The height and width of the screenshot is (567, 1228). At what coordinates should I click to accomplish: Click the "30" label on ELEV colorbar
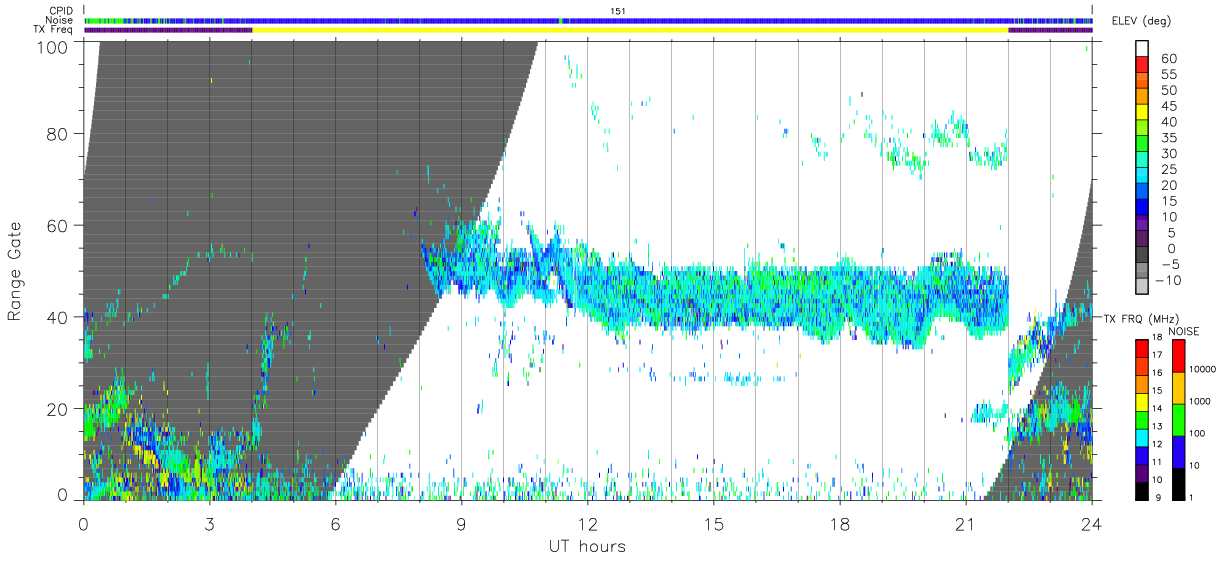pos(1168,154)
